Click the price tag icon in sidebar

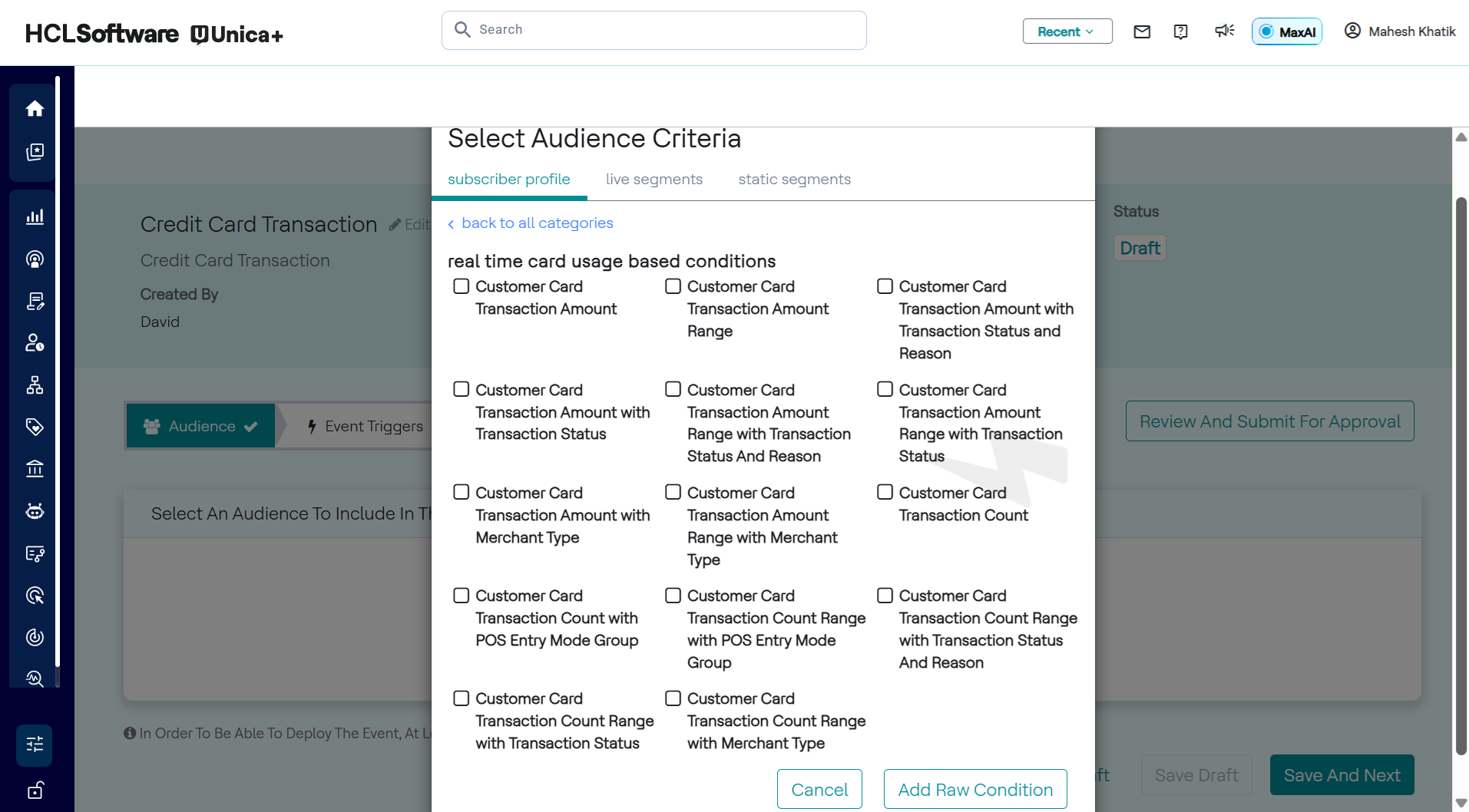35,427
